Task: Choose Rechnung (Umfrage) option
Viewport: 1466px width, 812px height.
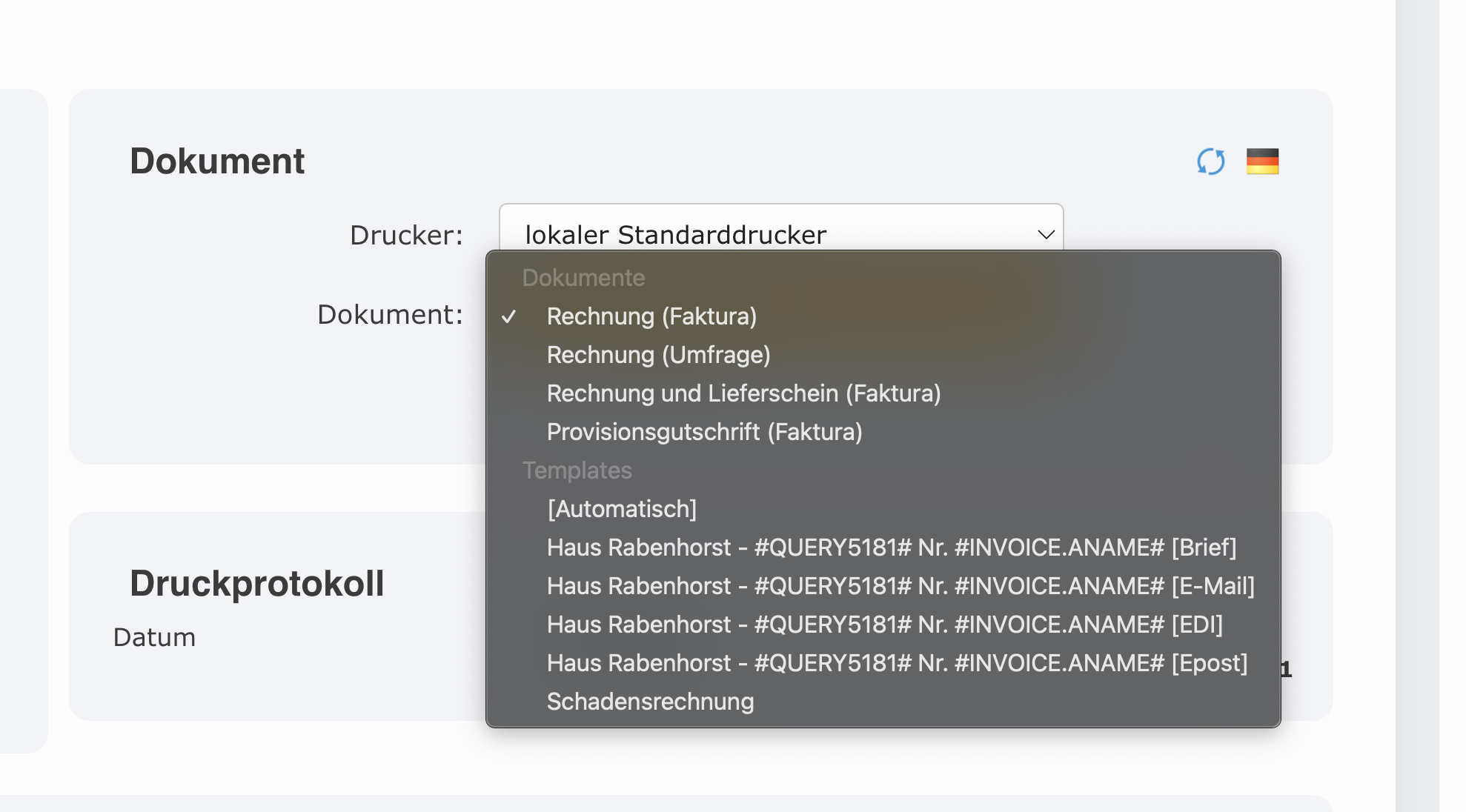Action: [658, 355]
